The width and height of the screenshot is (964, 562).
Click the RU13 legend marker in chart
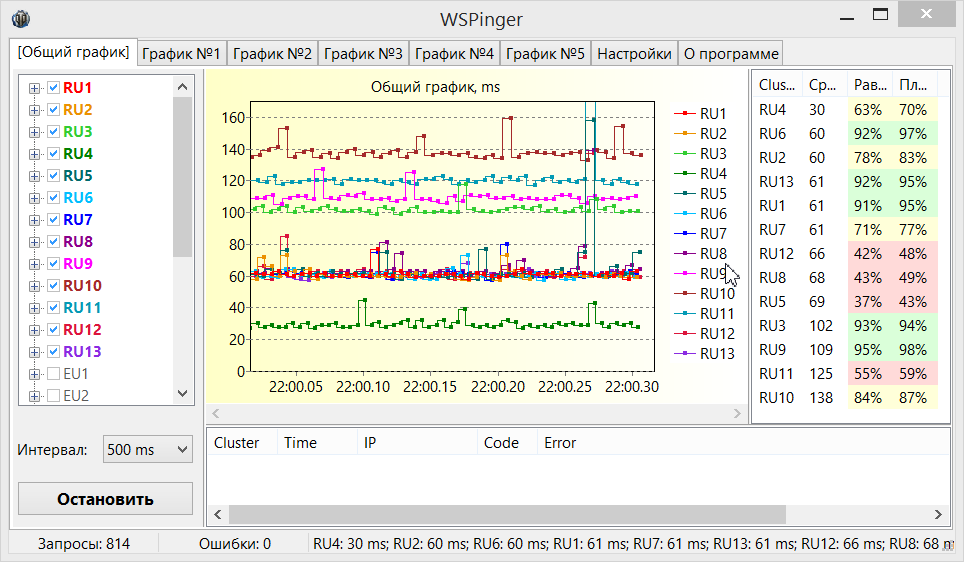point(685,354)
